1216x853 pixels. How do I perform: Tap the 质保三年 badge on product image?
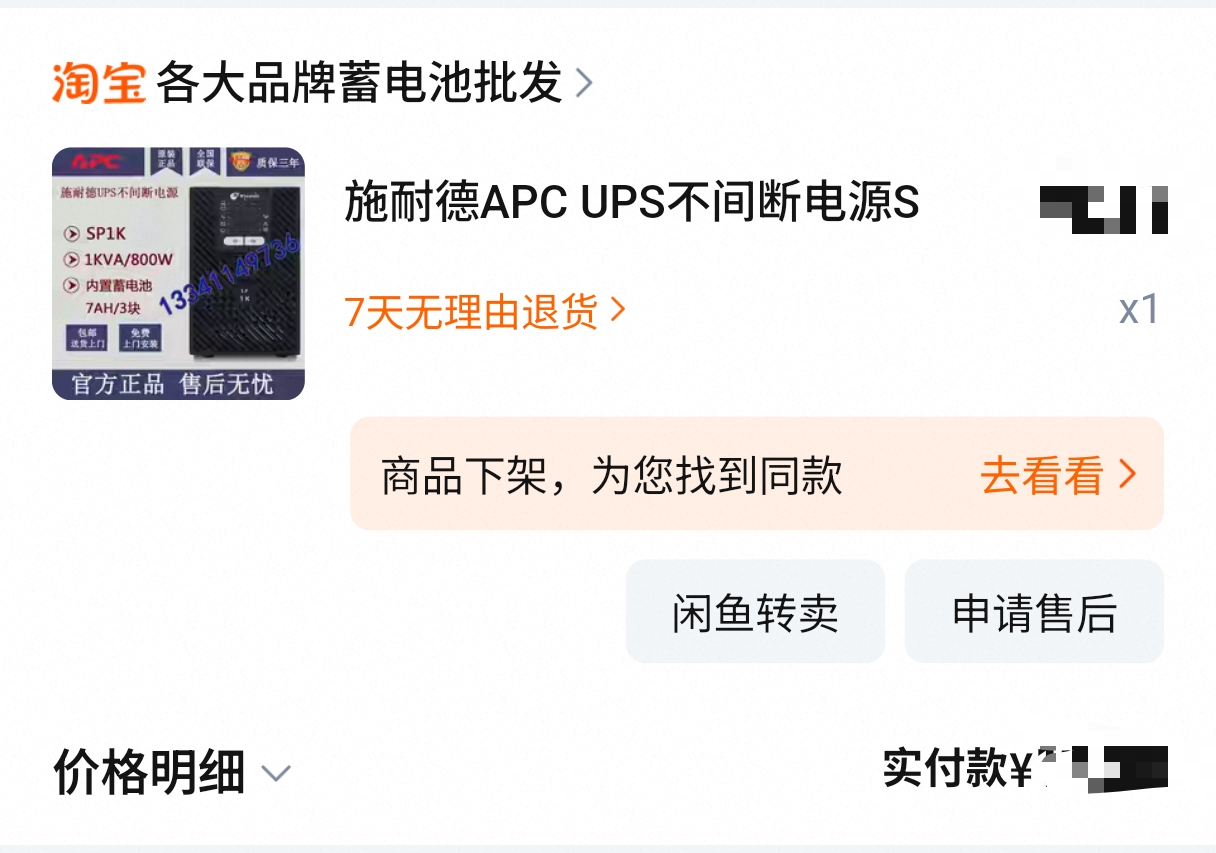(265, 161)
